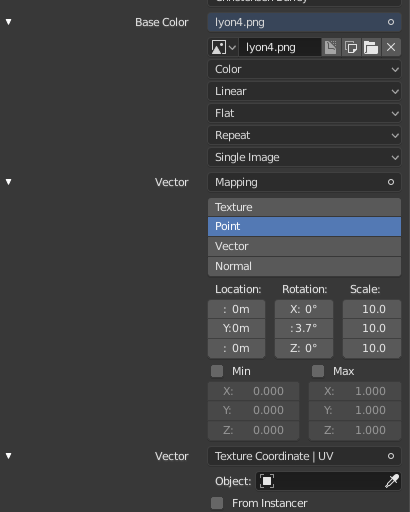410x512 pixels.
Task: Enable the Max checkbox
Action: click(318, 371)
